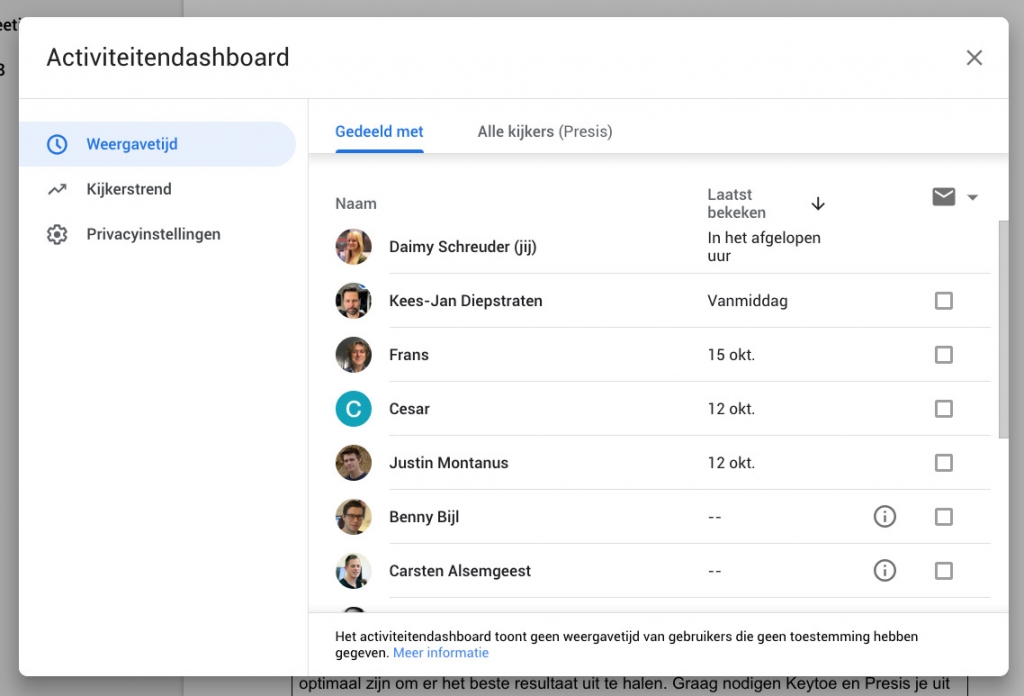1024x696 pixels.
Task: Open the Meer informatie link
Action: pyautogui.click(x=441, y=653)
